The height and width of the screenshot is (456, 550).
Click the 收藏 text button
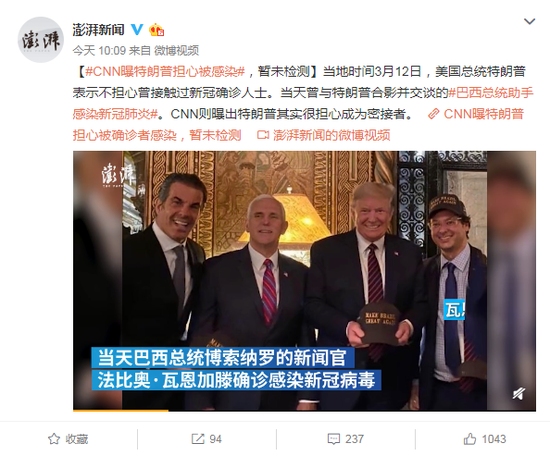click(x=77, y=439)
